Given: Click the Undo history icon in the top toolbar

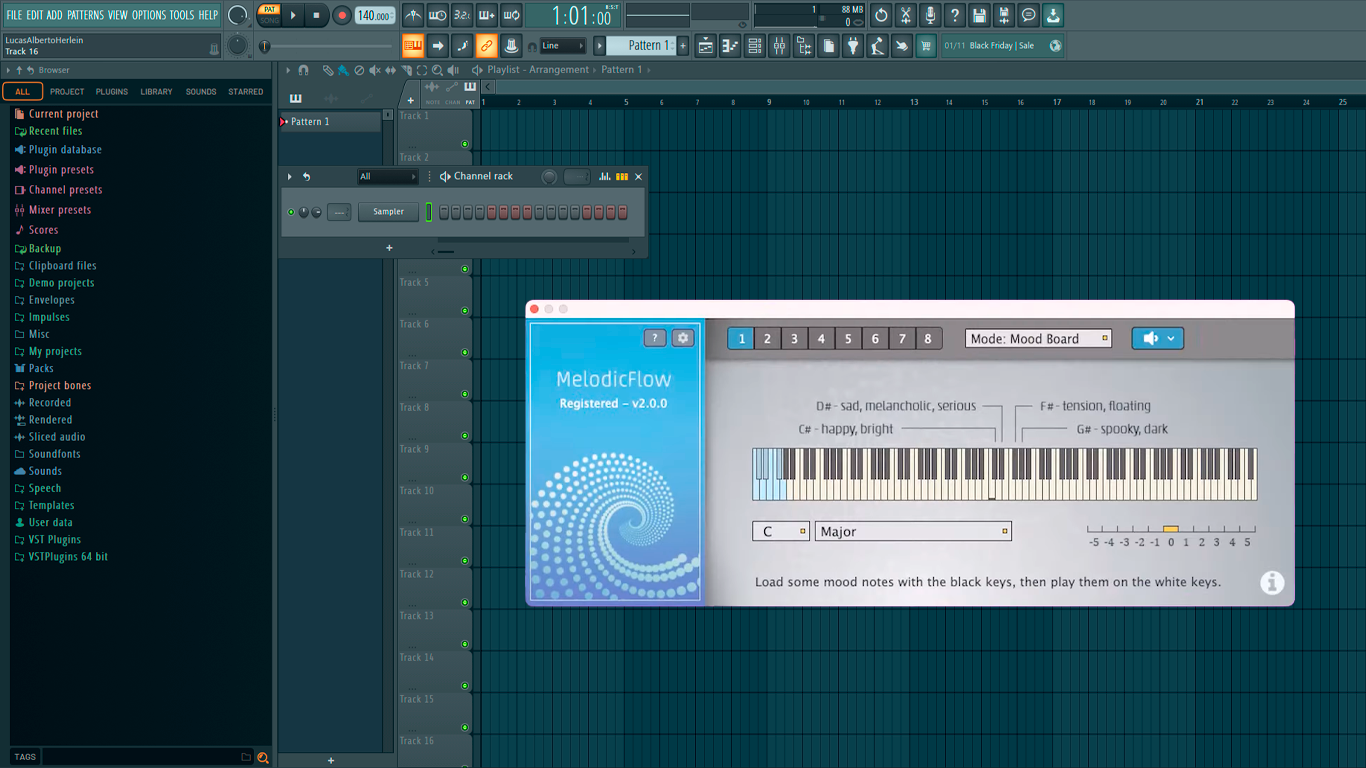Looking at the screenshot, I should 881,16.
